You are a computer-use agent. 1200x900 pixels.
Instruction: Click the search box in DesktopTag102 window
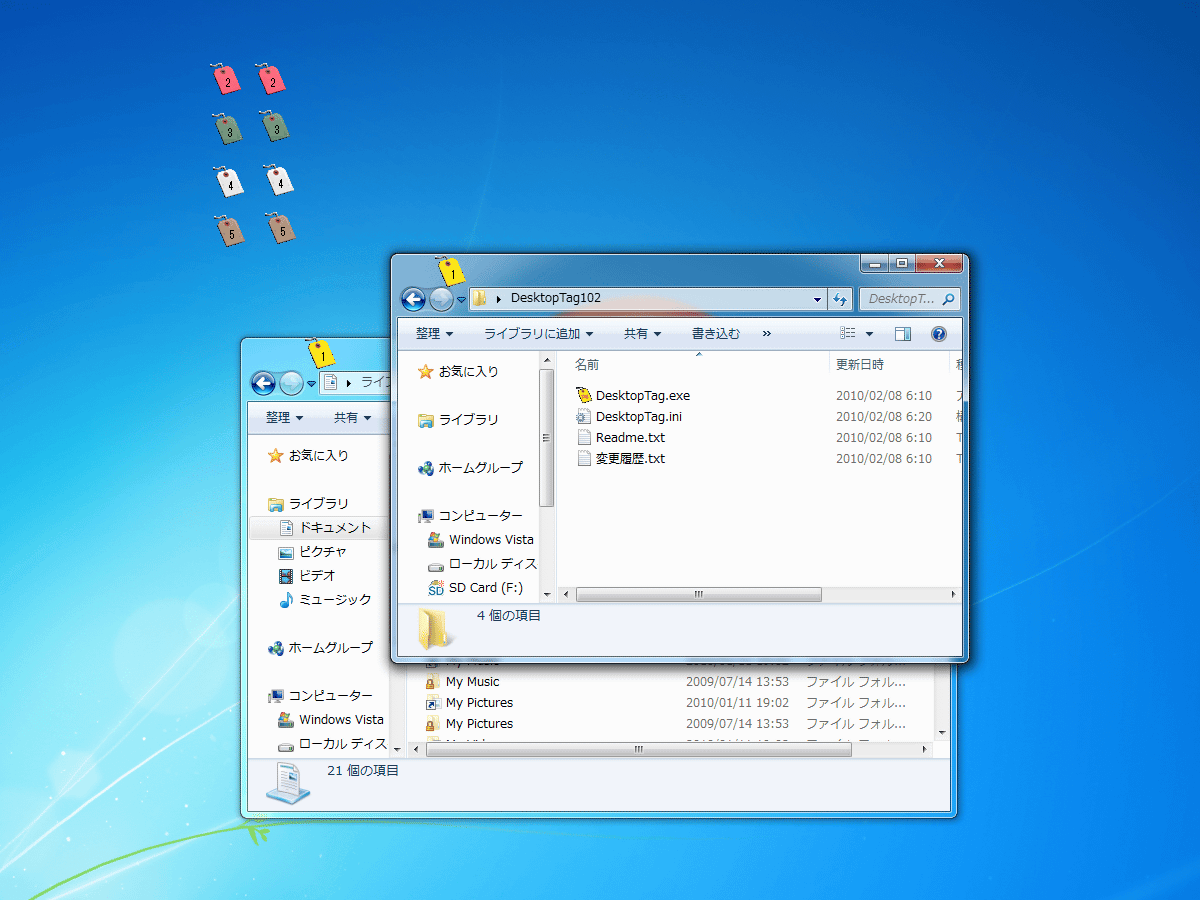point(909,298)
